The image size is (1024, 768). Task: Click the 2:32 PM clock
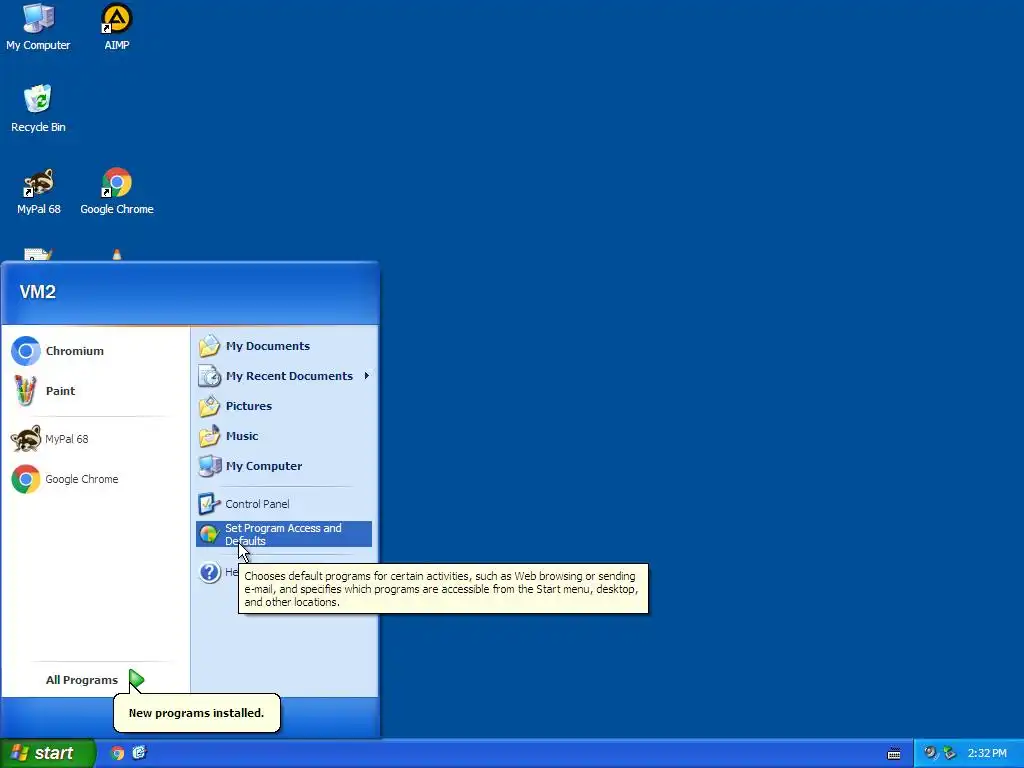(x=987, y=753)
